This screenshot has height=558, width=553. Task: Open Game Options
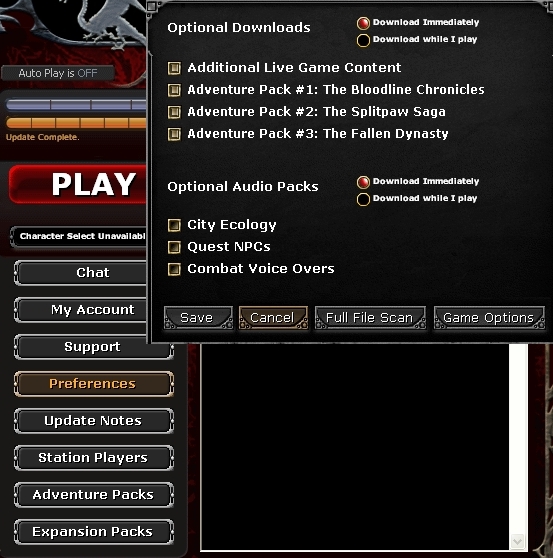click(x=489, y=317)
